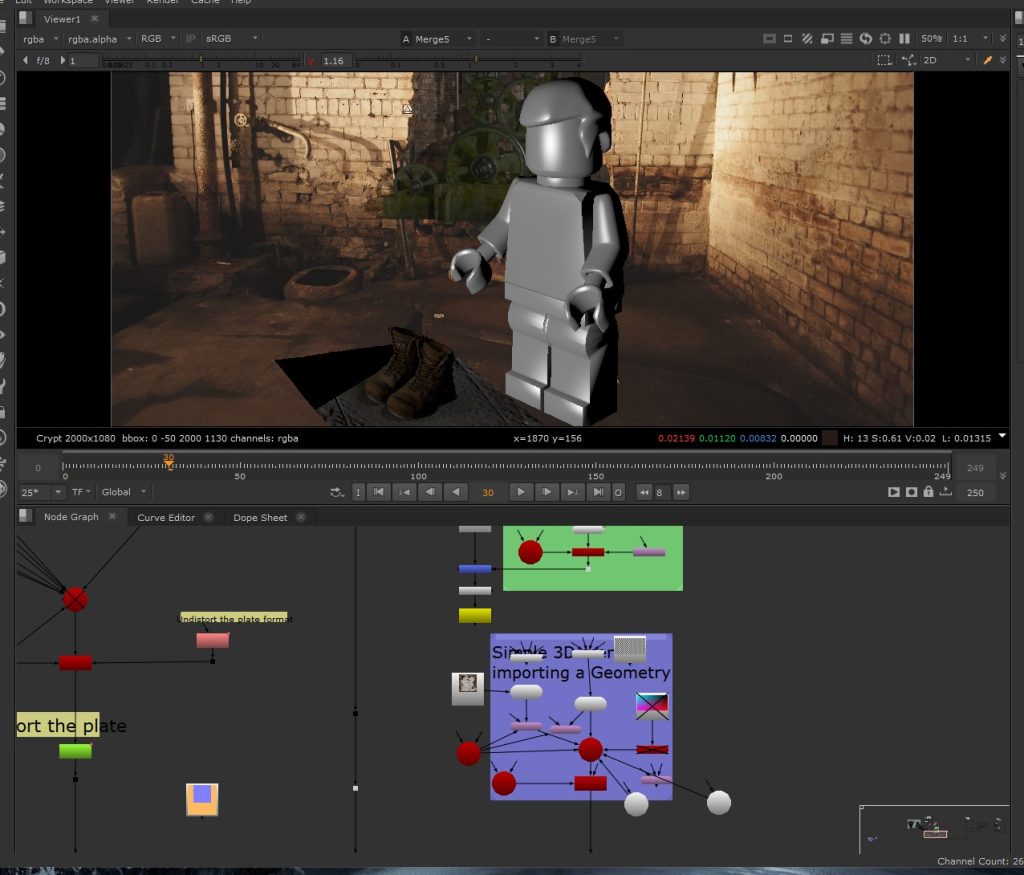
Task: Click the current frame field 30
Action: point(488,492)
